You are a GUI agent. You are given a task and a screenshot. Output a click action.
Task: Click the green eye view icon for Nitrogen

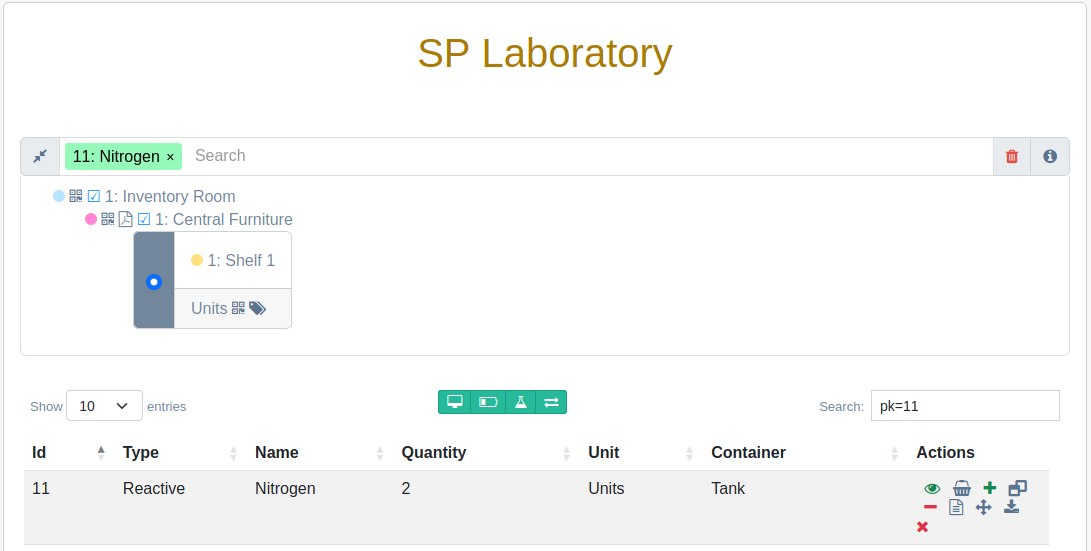tap(932, 488)
